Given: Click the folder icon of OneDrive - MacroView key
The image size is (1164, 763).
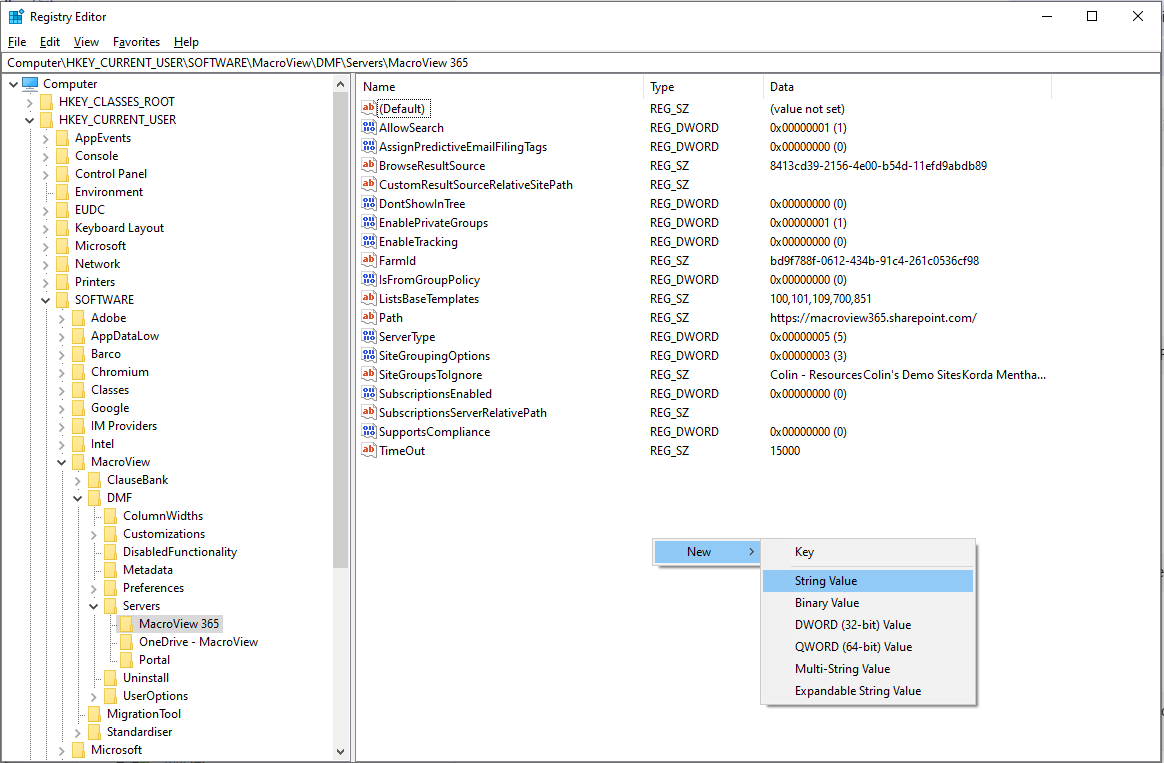Looking at the screenshot, I should (126, 642).
